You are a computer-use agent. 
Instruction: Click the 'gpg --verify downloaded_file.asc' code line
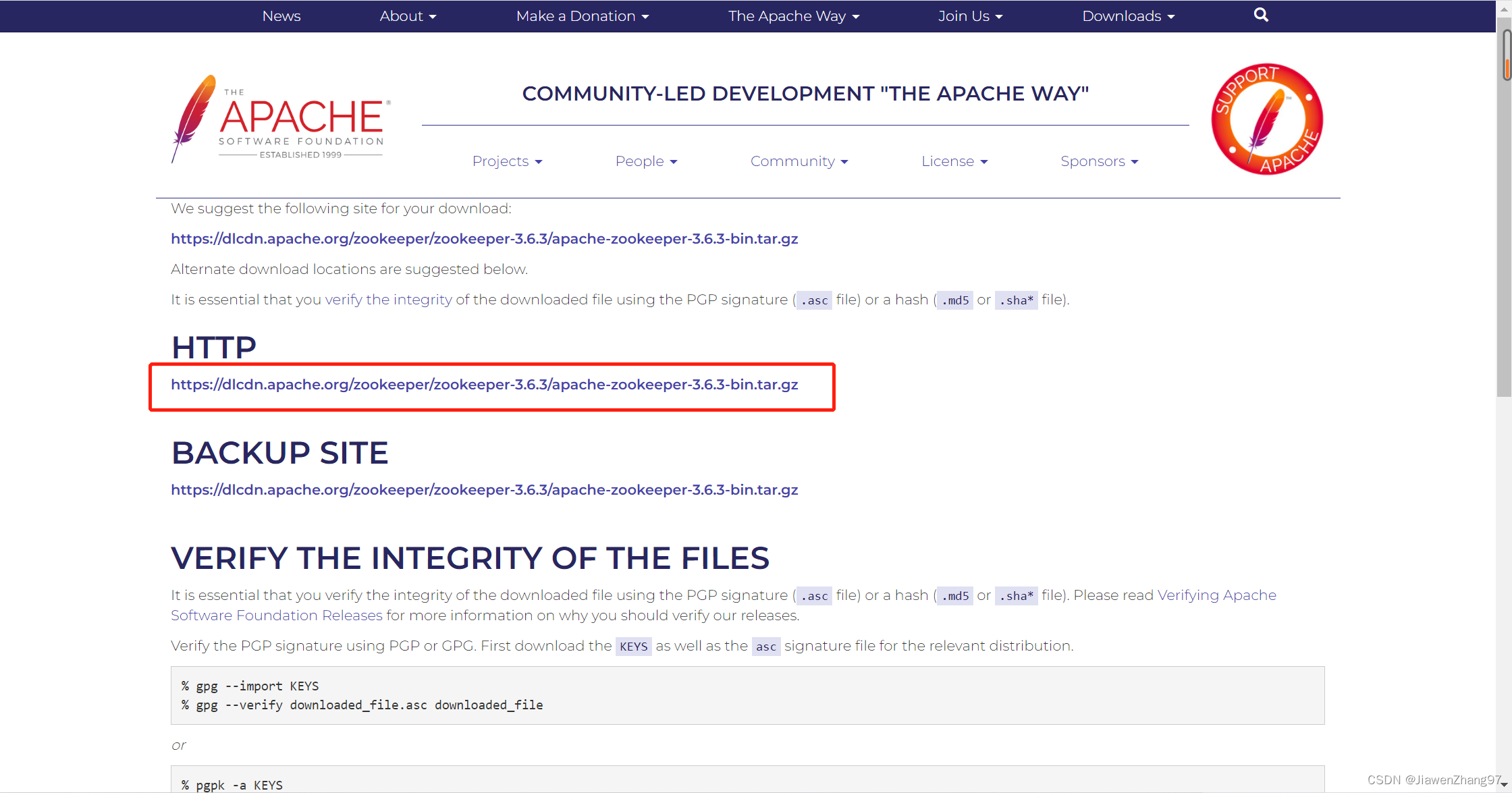362,705
